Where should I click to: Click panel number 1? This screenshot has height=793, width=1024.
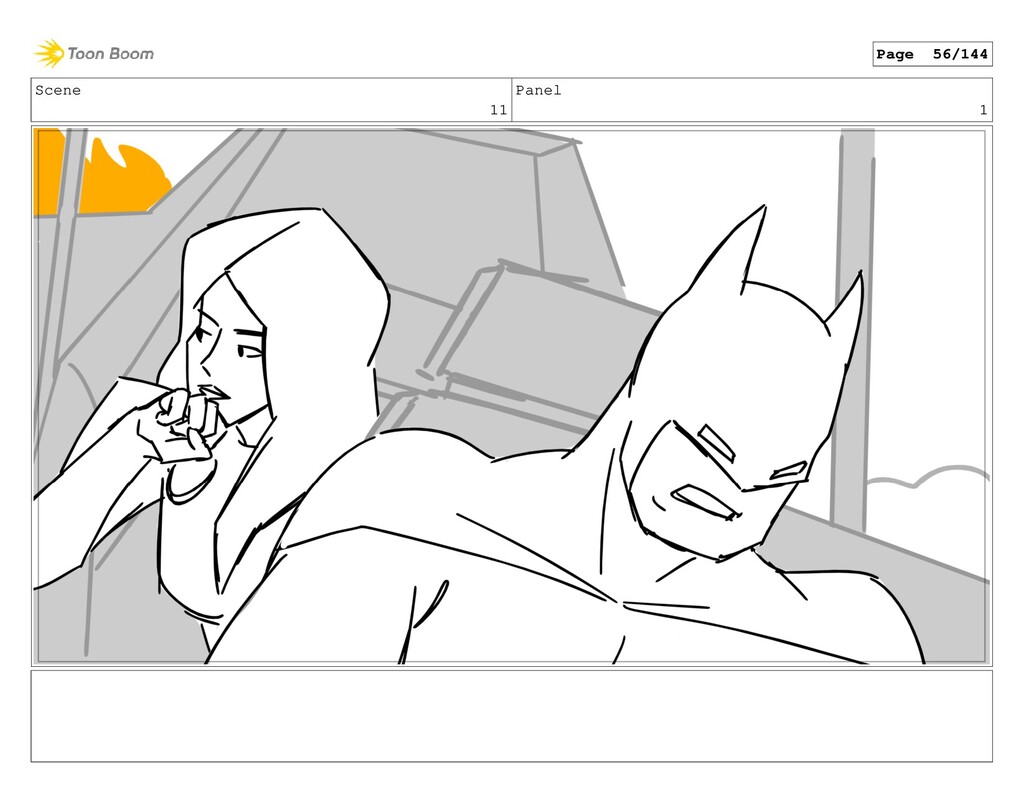(983, 110)
